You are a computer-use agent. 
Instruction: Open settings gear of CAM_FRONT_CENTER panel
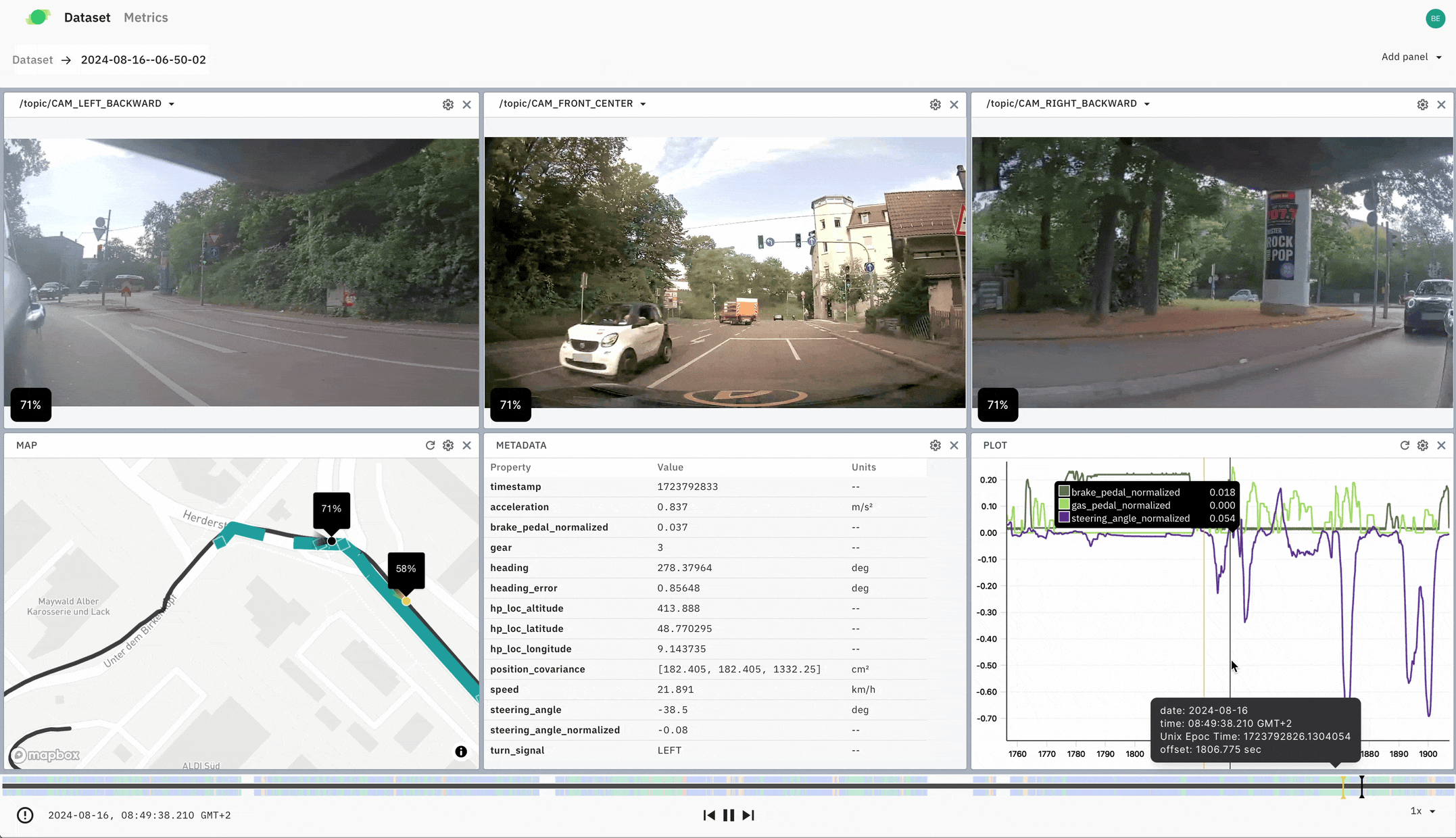pyautogui.click(x=935, y=105)
